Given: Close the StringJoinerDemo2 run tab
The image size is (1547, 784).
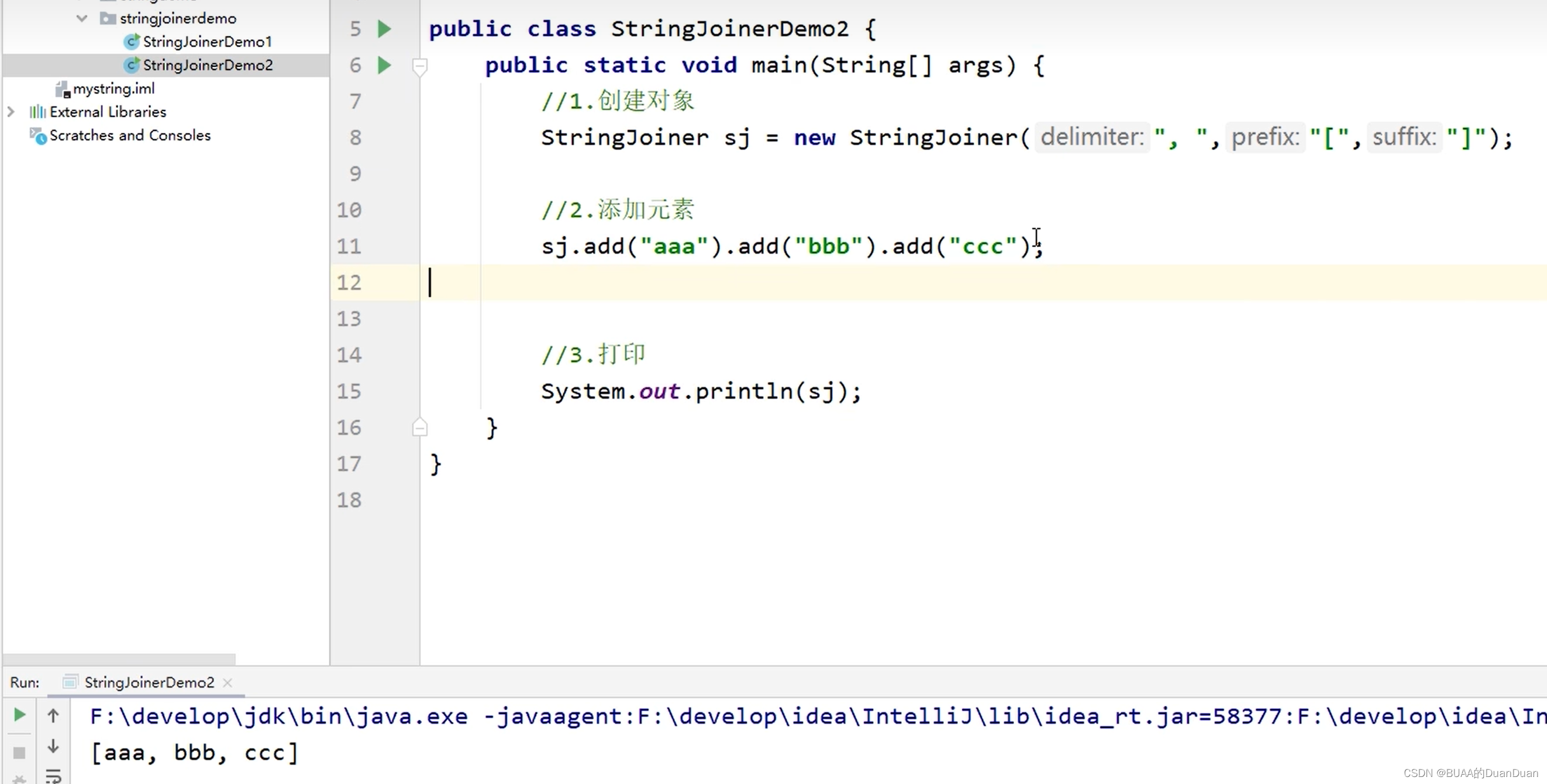Looking at the screenshot, I should 228,682.
